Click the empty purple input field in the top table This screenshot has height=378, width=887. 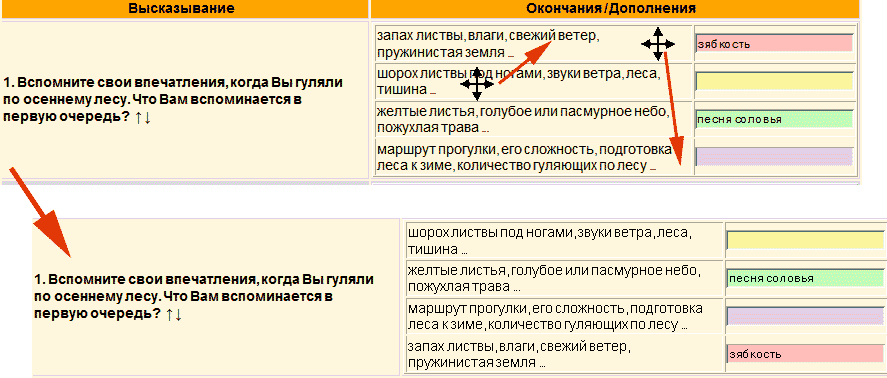774,156
